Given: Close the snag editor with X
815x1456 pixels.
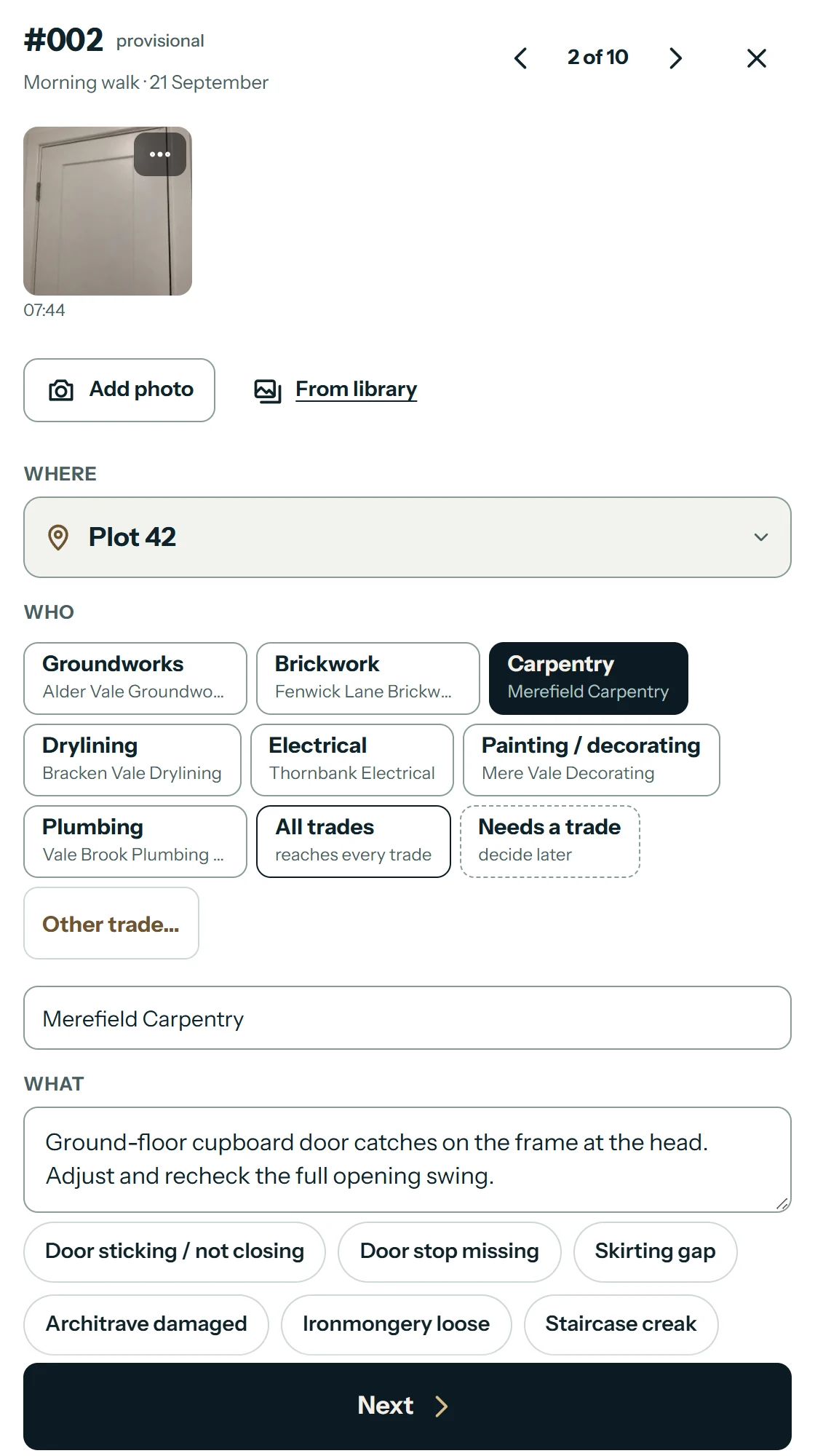Looking at the screenshot, I should click(757, 58).
